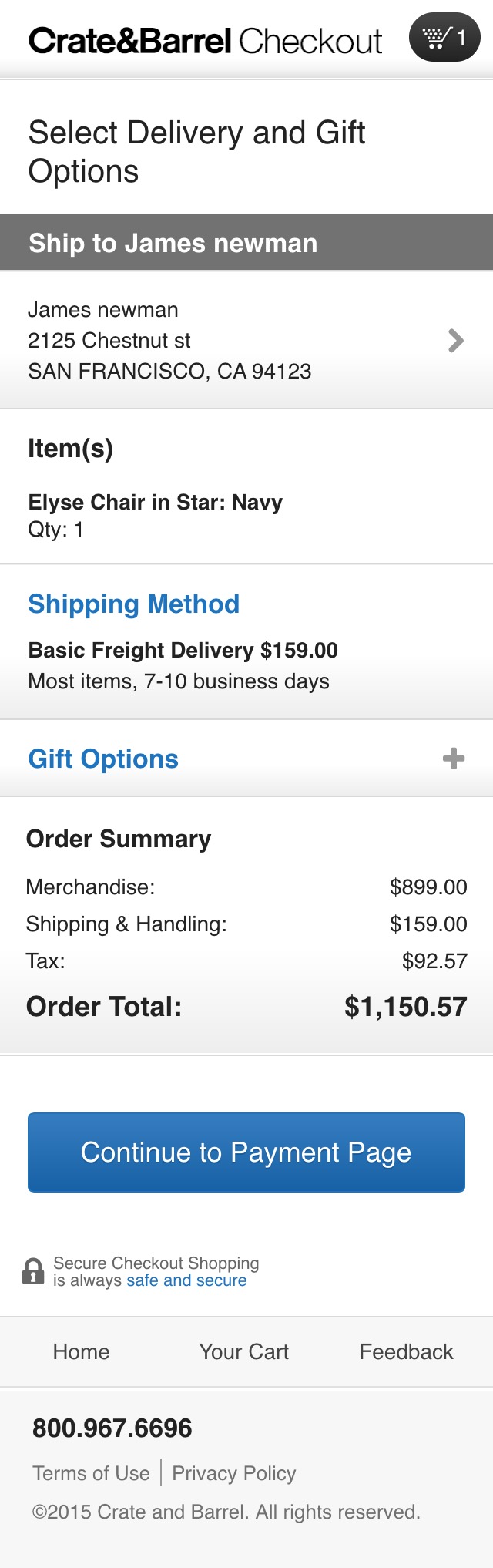Screen dimensions: 493x1568
Task: Select Feedback in the footer navigation
Action: [x=405, y=1351]
